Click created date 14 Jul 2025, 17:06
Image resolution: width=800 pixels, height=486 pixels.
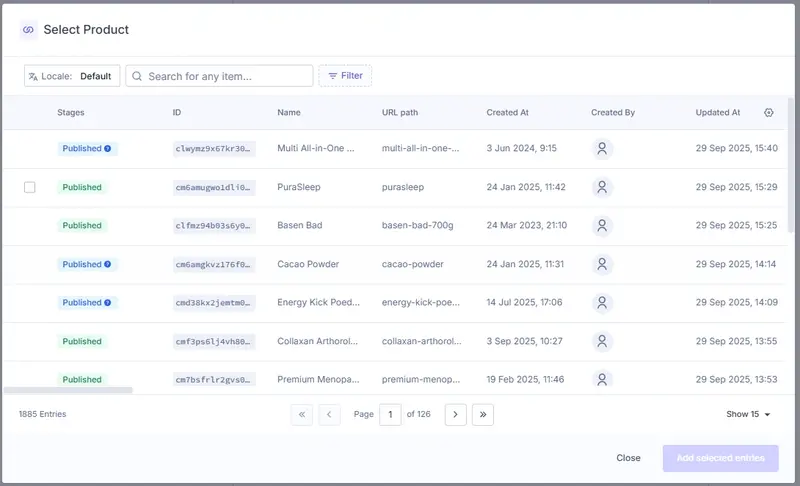coord(524,302)
